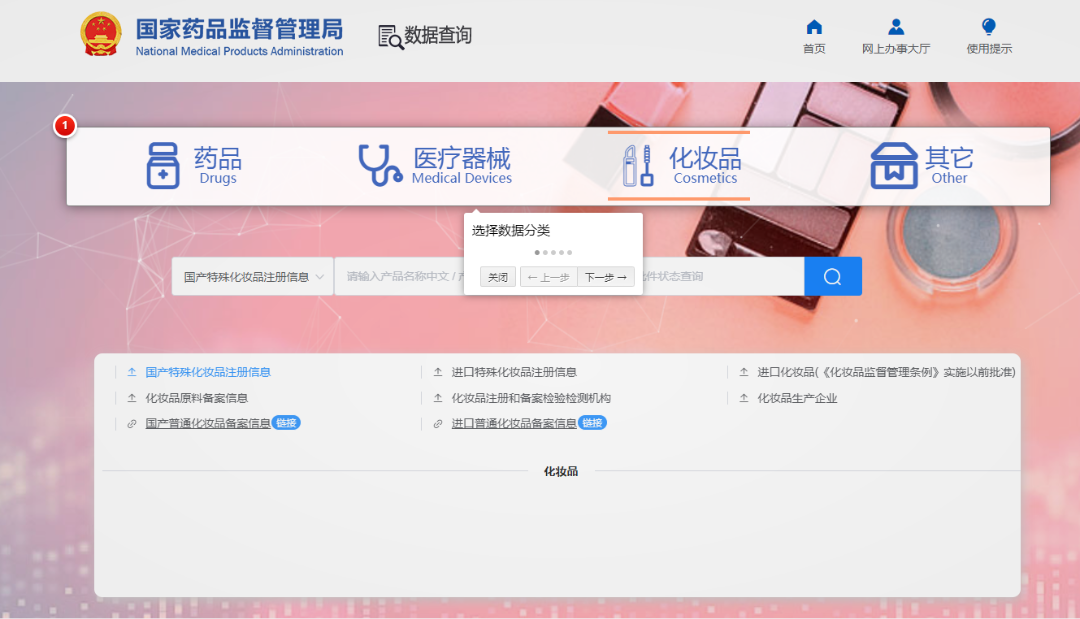Click the 使用提示 lightbulb icon
Image resolution: width=1080 pixels, height=619 pixels.
click(x=988, y=27)
